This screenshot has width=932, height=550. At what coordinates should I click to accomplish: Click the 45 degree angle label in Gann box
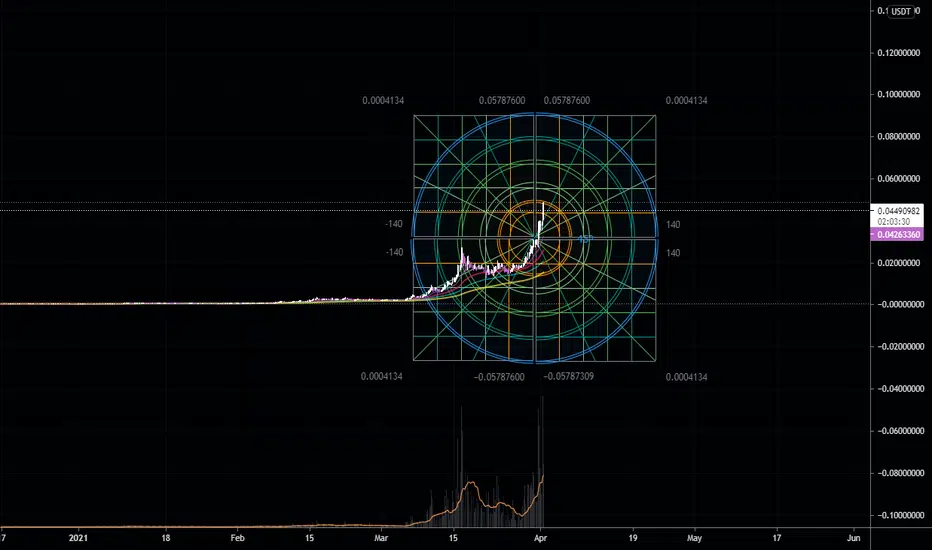point(585,239)
